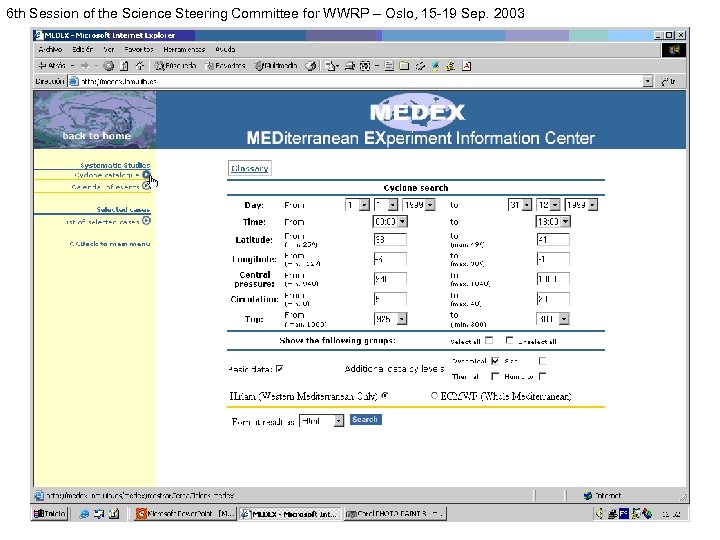Select the Hirlam Western Mediterranean radio button
This screenshot has width=720, height=540.
pyautogui.click(x=385, y=395)
